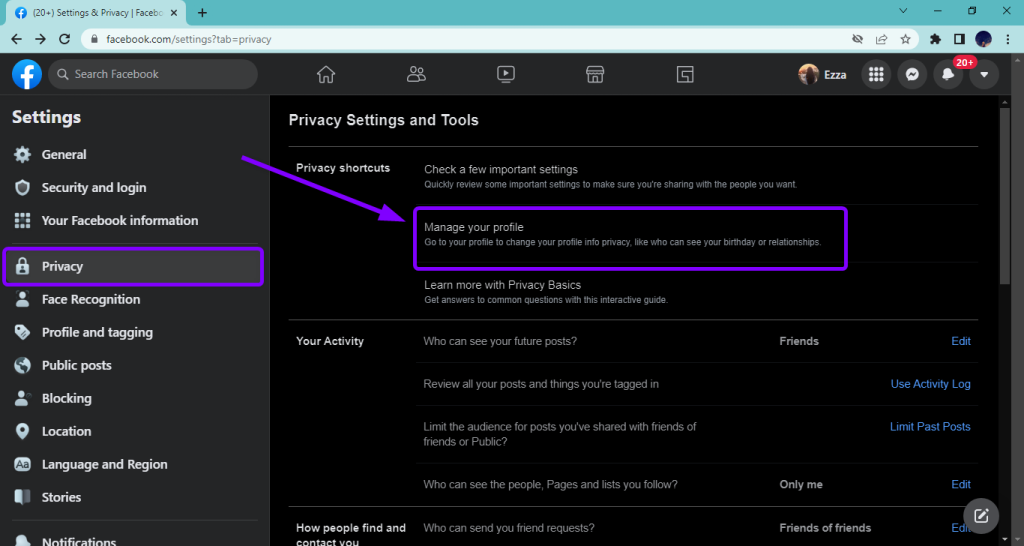
Task: Open the Home feed icon
Action: coord(326,74)
